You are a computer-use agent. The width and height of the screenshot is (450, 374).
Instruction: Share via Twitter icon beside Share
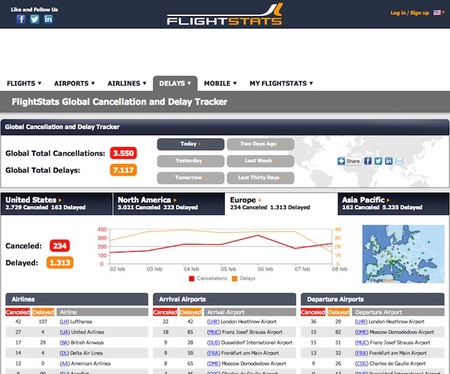point(378,161)
